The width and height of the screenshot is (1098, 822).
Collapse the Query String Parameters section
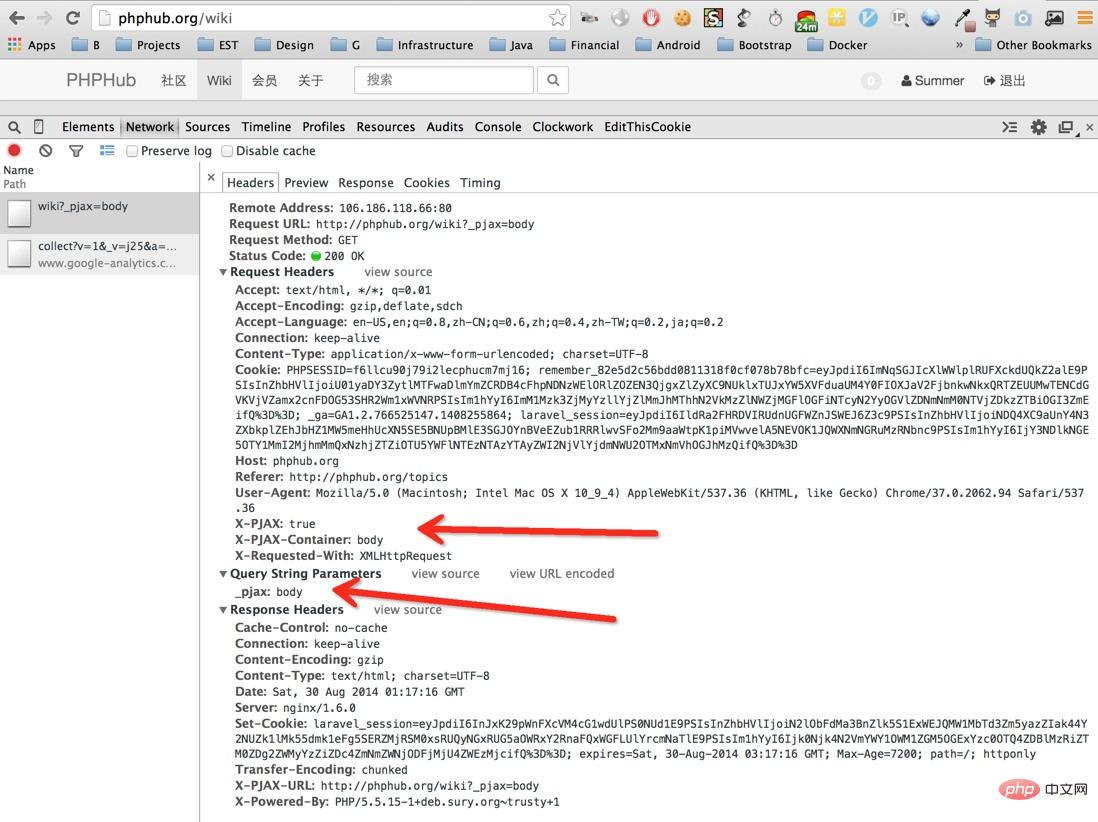point(224,574)
